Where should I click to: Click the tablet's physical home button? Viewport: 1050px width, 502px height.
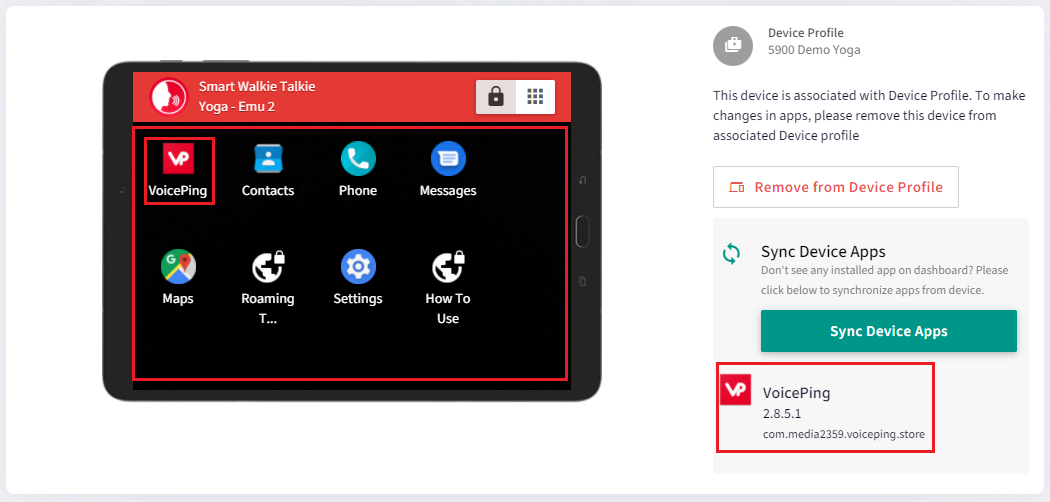click(x=583, y=231)
